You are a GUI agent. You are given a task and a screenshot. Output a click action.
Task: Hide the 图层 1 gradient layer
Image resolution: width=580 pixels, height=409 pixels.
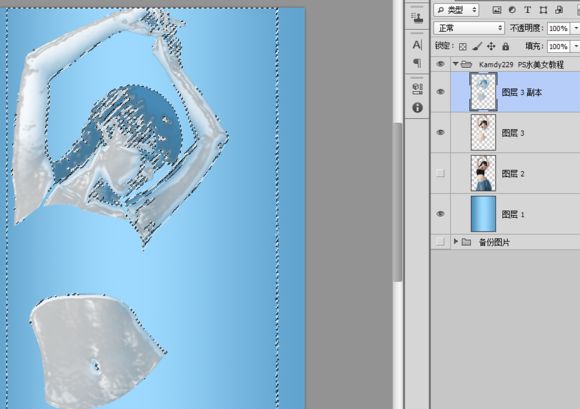coord(440,214)
